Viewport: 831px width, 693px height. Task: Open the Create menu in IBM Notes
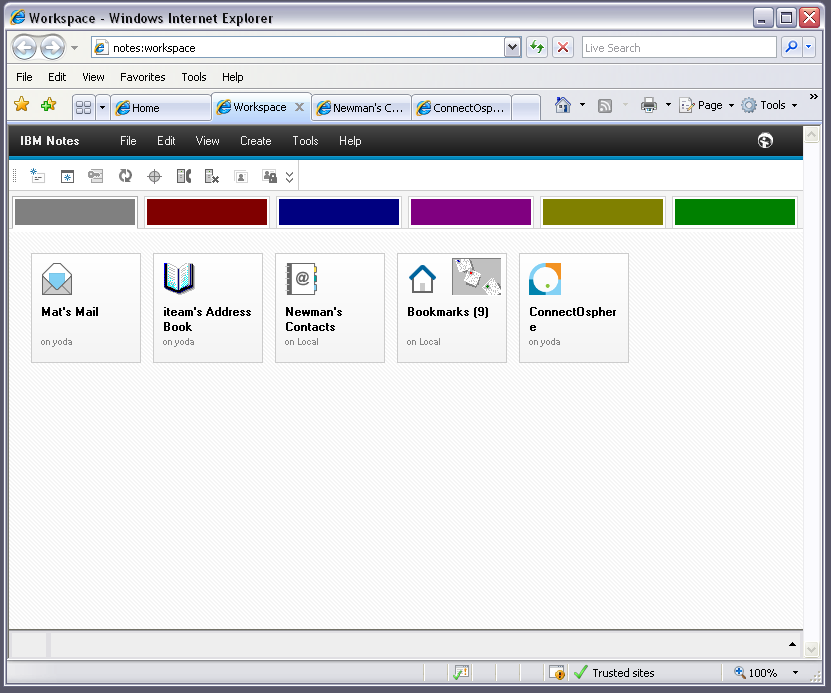tap(255, 141)
